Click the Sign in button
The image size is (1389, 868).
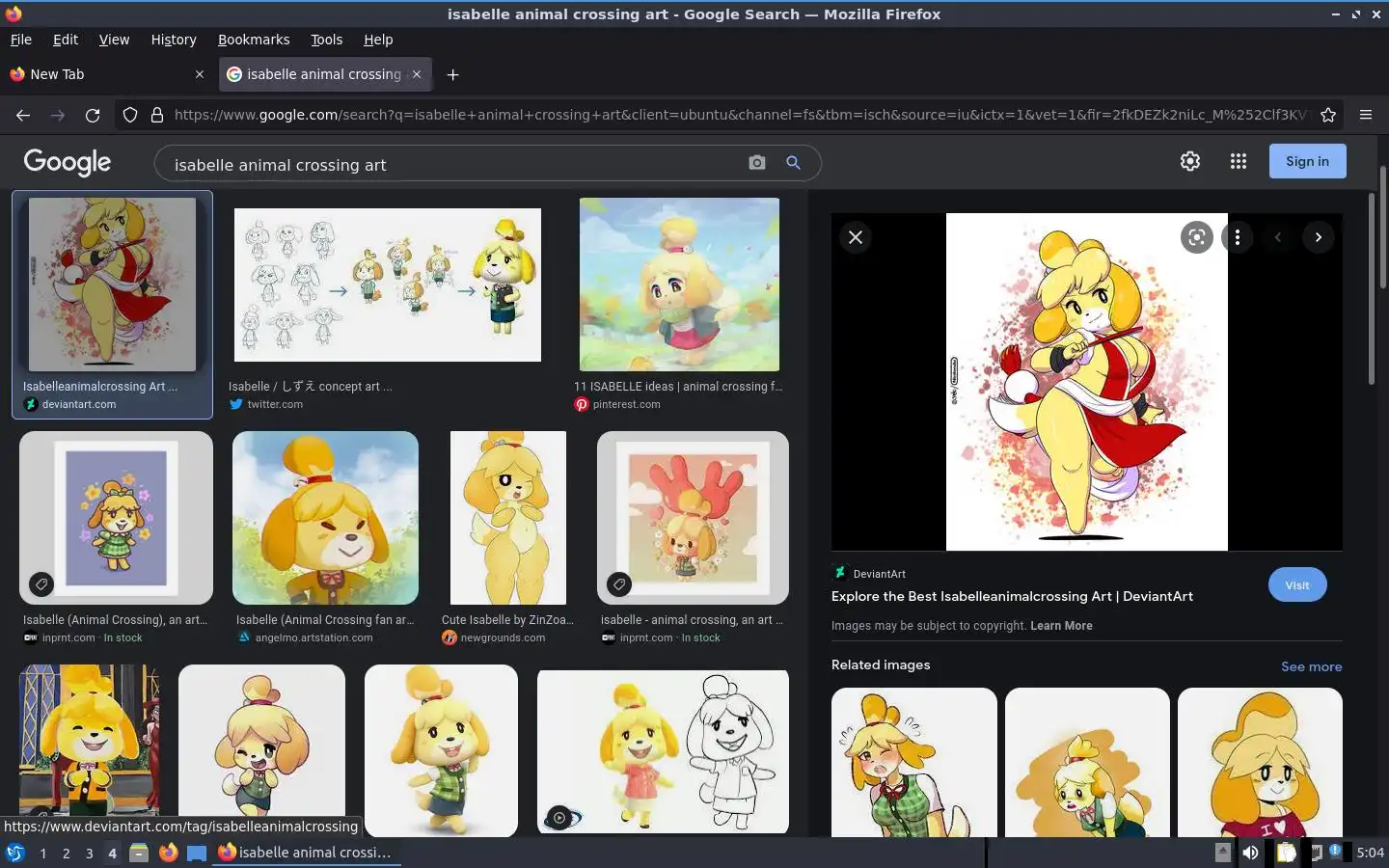click(1307, 161)
